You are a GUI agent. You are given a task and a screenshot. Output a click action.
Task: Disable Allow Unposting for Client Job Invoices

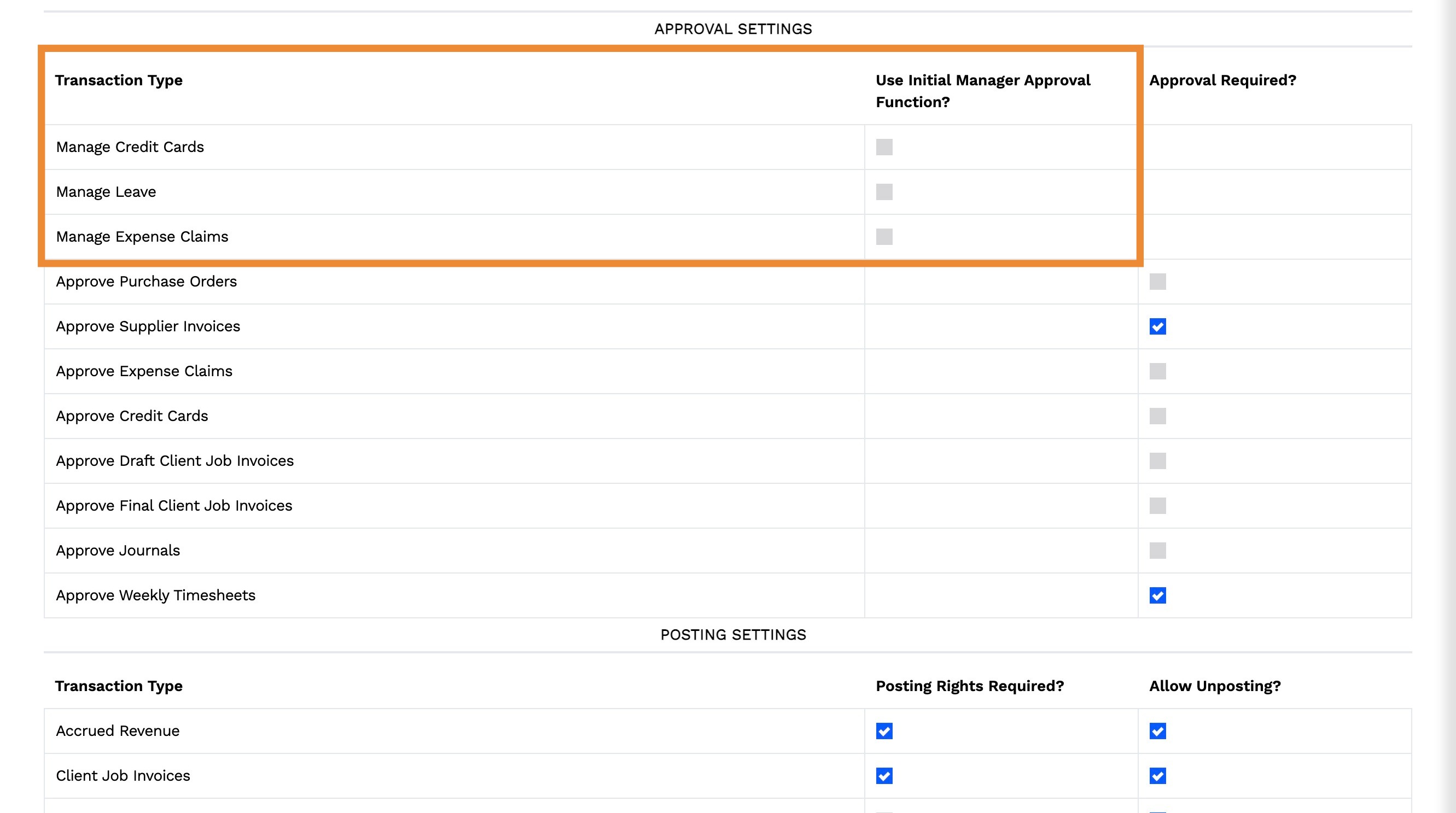[1157, 776]
